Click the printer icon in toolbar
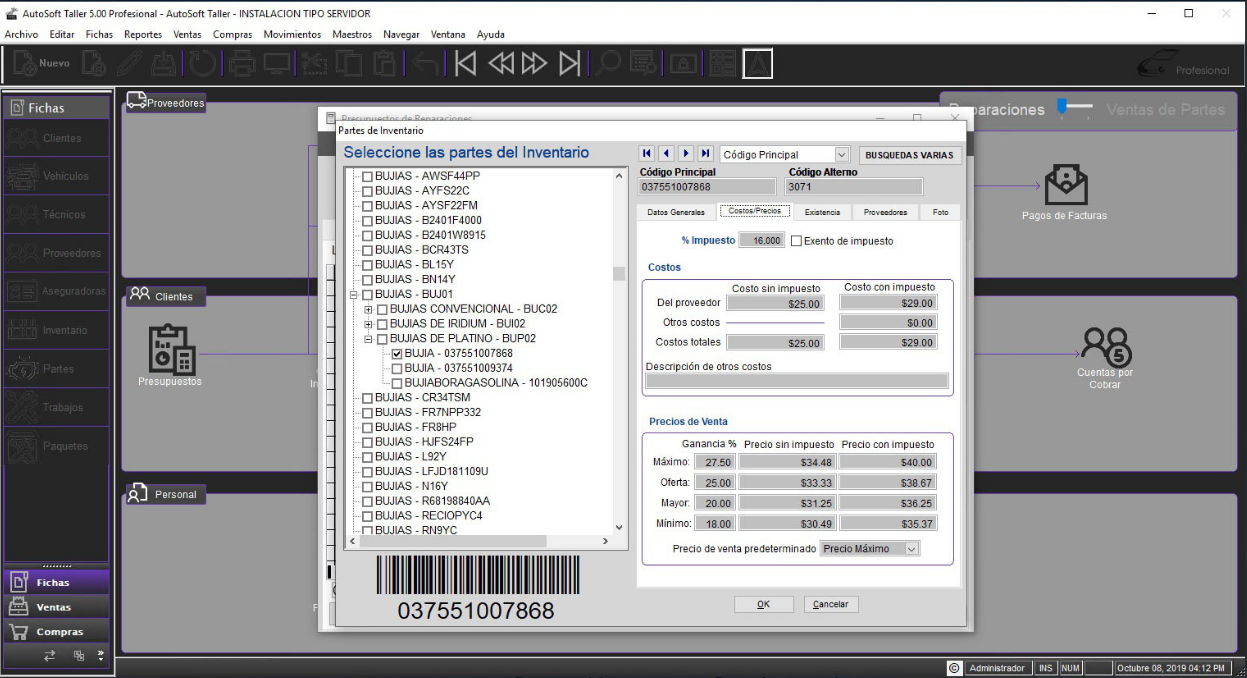Viewport: 1247px width, 678px height. pos(241,64)
